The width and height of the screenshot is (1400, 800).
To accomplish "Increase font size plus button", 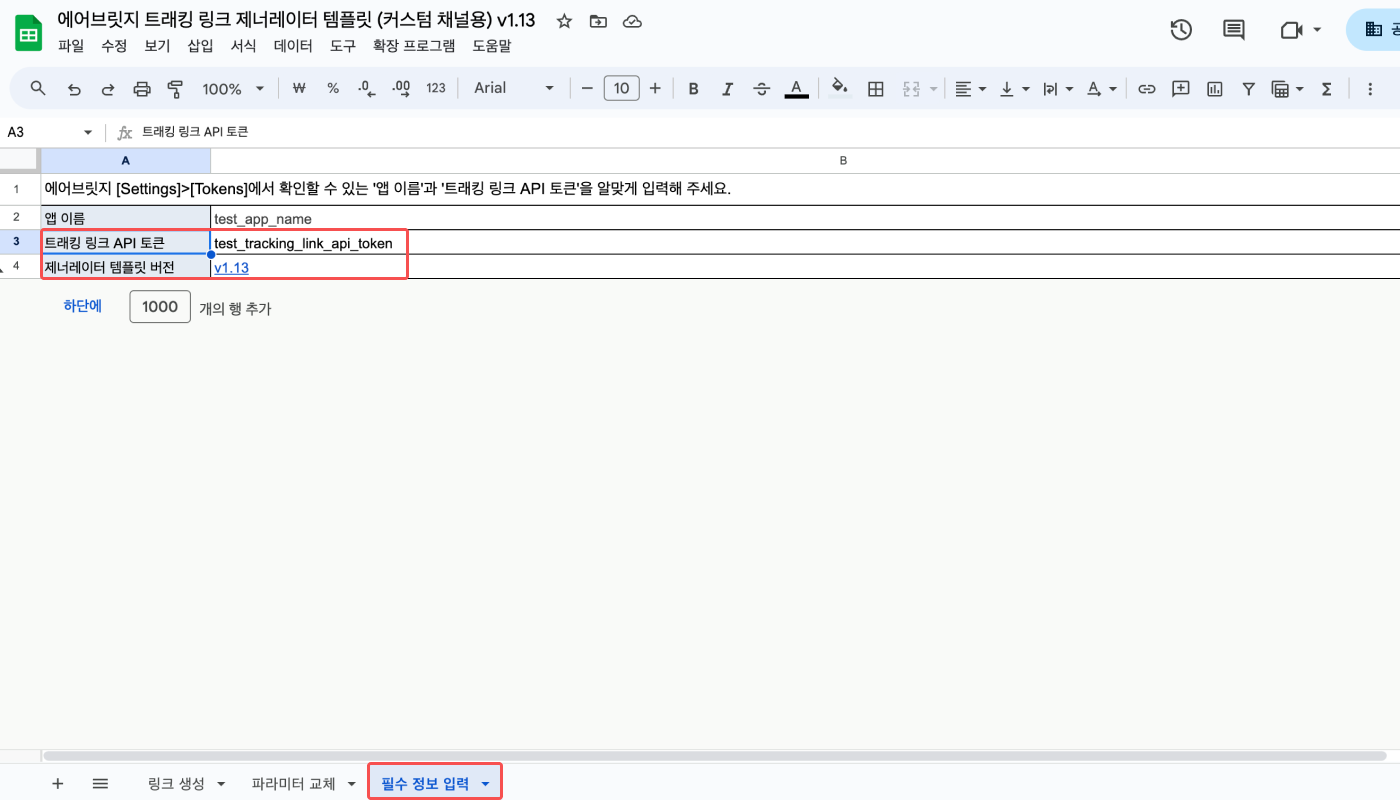I will point(655,88).
